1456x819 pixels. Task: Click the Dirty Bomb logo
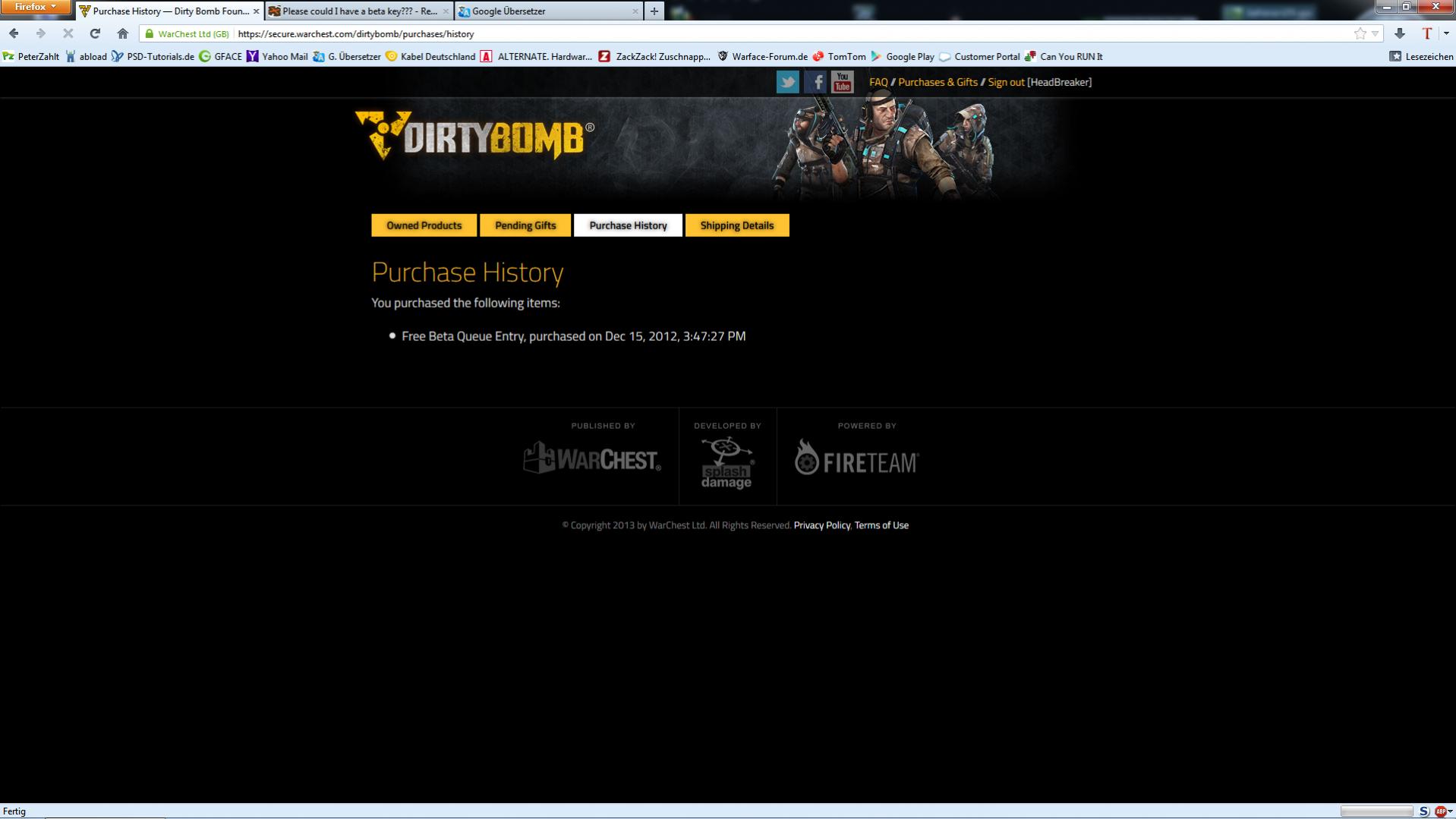(474, 137)
